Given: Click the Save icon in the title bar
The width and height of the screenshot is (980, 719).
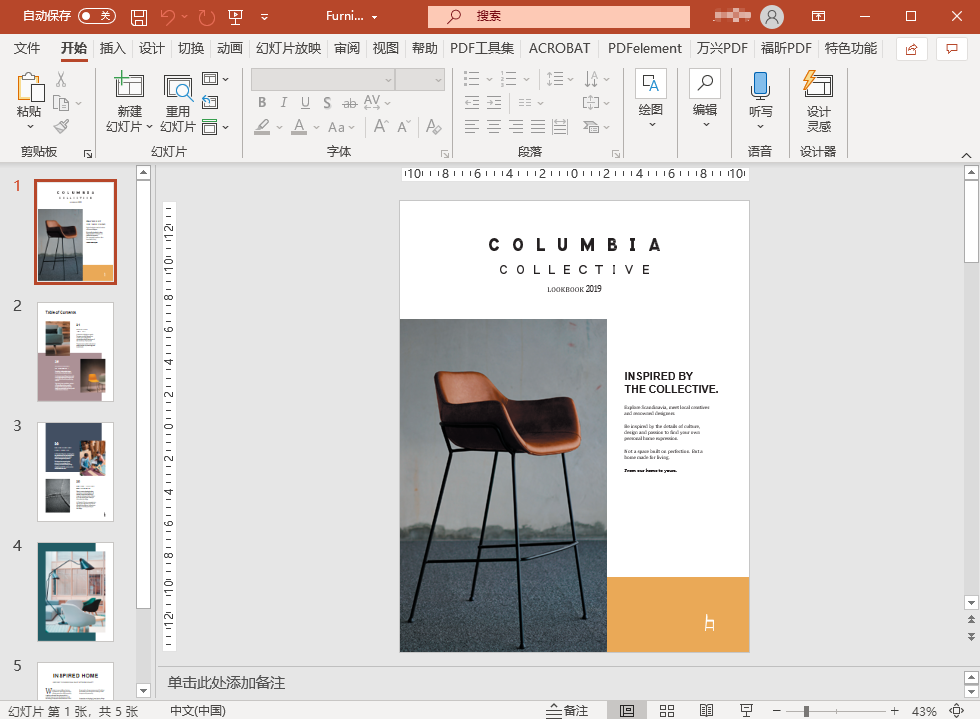Looking at the screenshot, I should pyautogui.click(x=139, y=17).
